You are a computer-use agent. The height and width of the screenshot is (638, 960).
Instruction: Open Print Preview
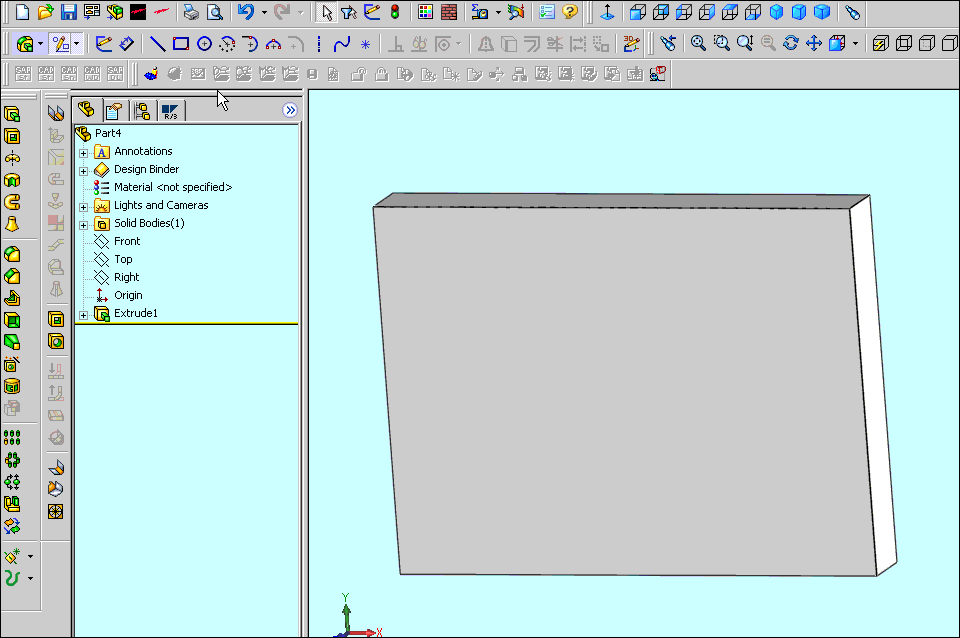coord(214,12)
